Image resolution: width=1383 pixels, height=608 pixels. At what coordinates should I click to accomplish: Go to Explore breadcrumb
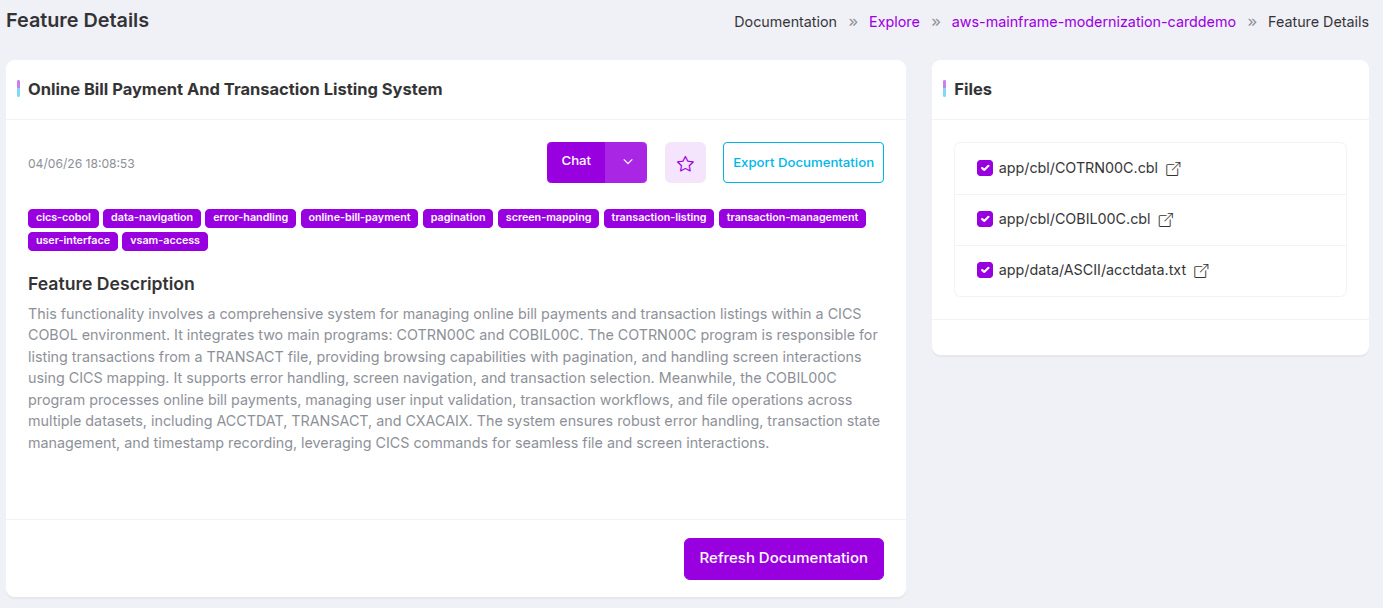(x=894, y=22)
